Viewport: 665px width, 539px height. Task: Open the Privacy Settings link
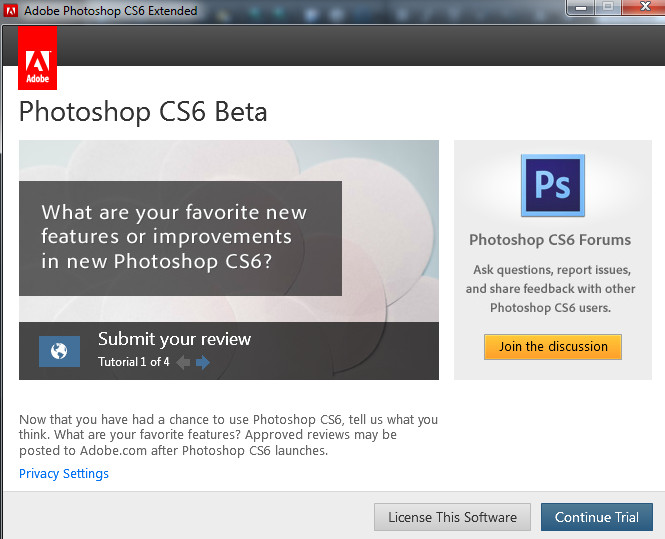click(64, 474)
